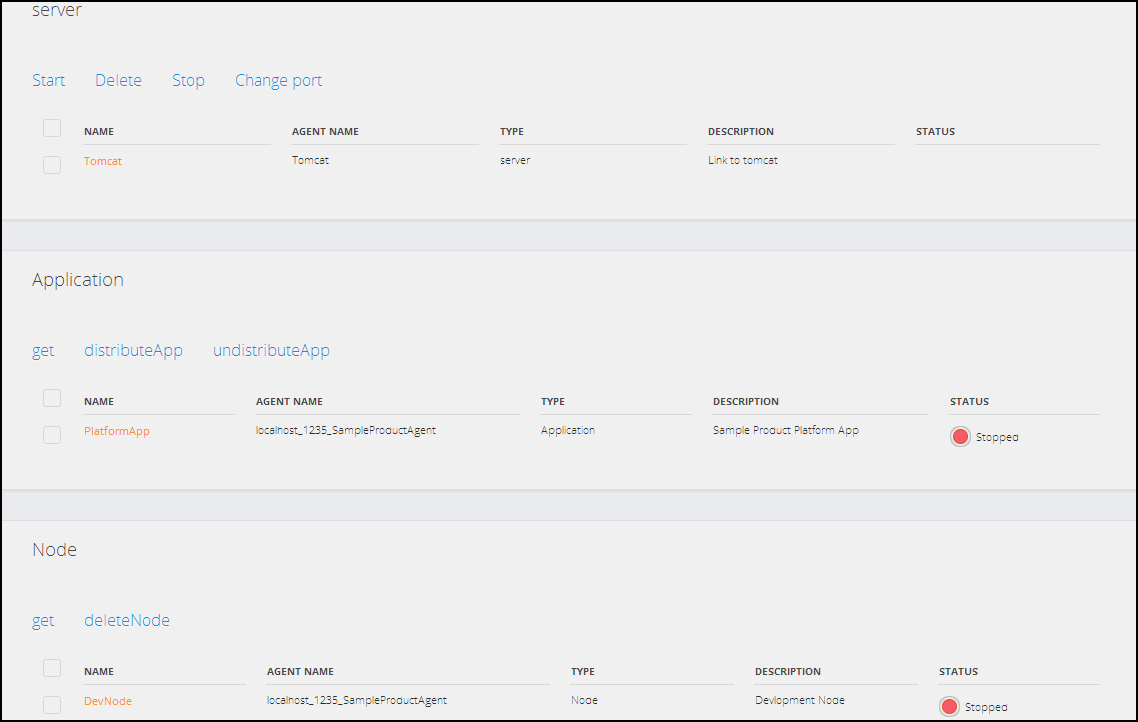Screen dimensions: 1138x722
Task: Click Change port for the server
Action: (278, 80)
